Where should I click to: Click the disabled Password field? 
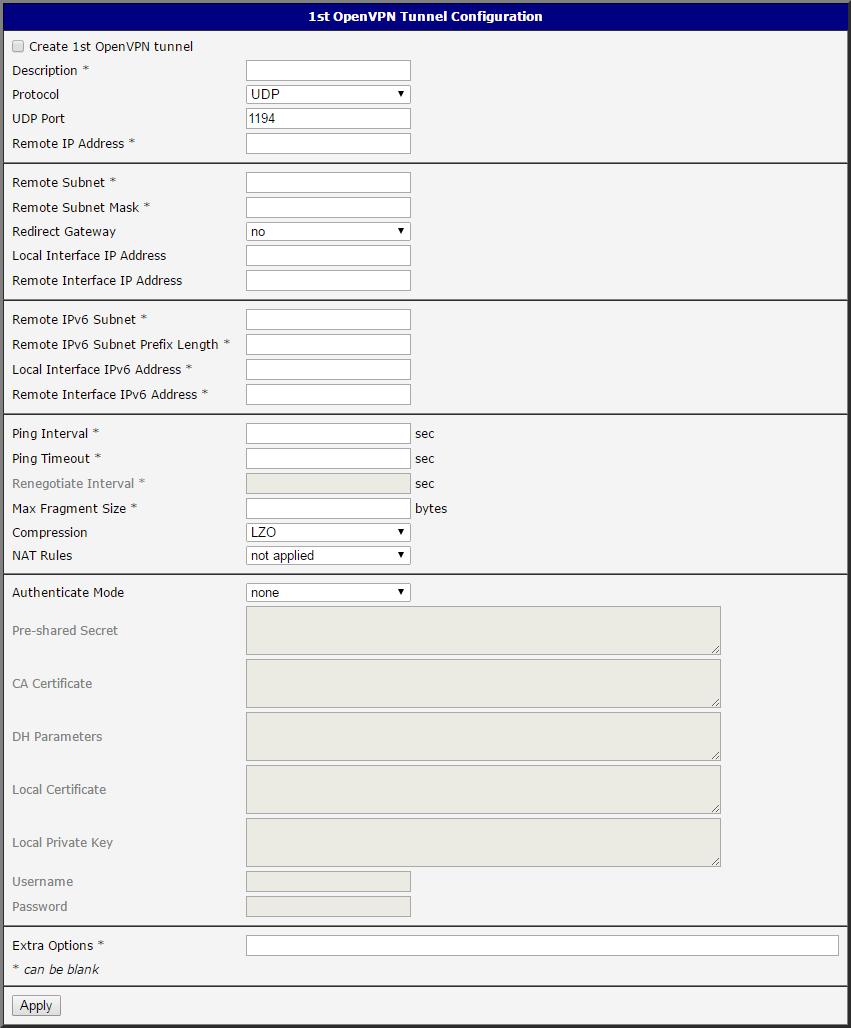tap(328, 907)
